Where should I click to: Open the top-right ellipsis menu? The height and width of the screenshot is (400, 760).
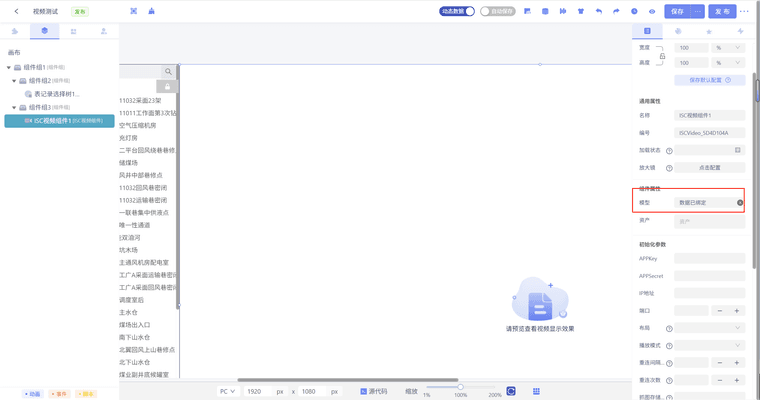(x=744, y=11)
